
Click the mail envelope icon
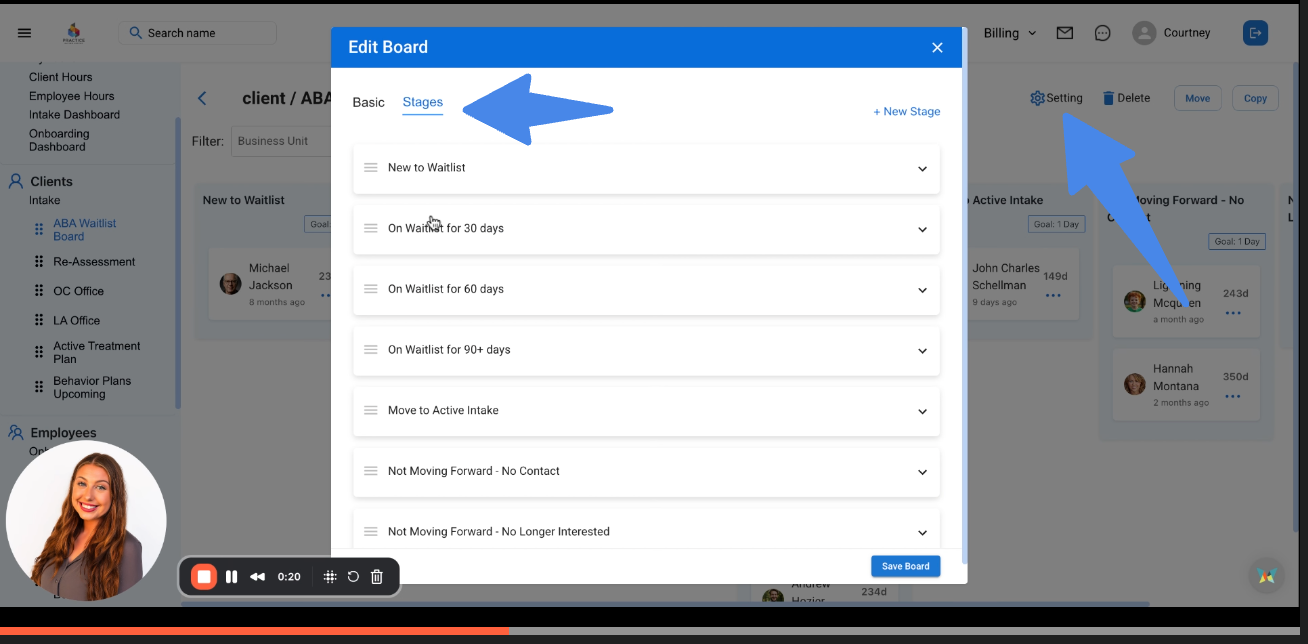click(x=1065, y=33)
